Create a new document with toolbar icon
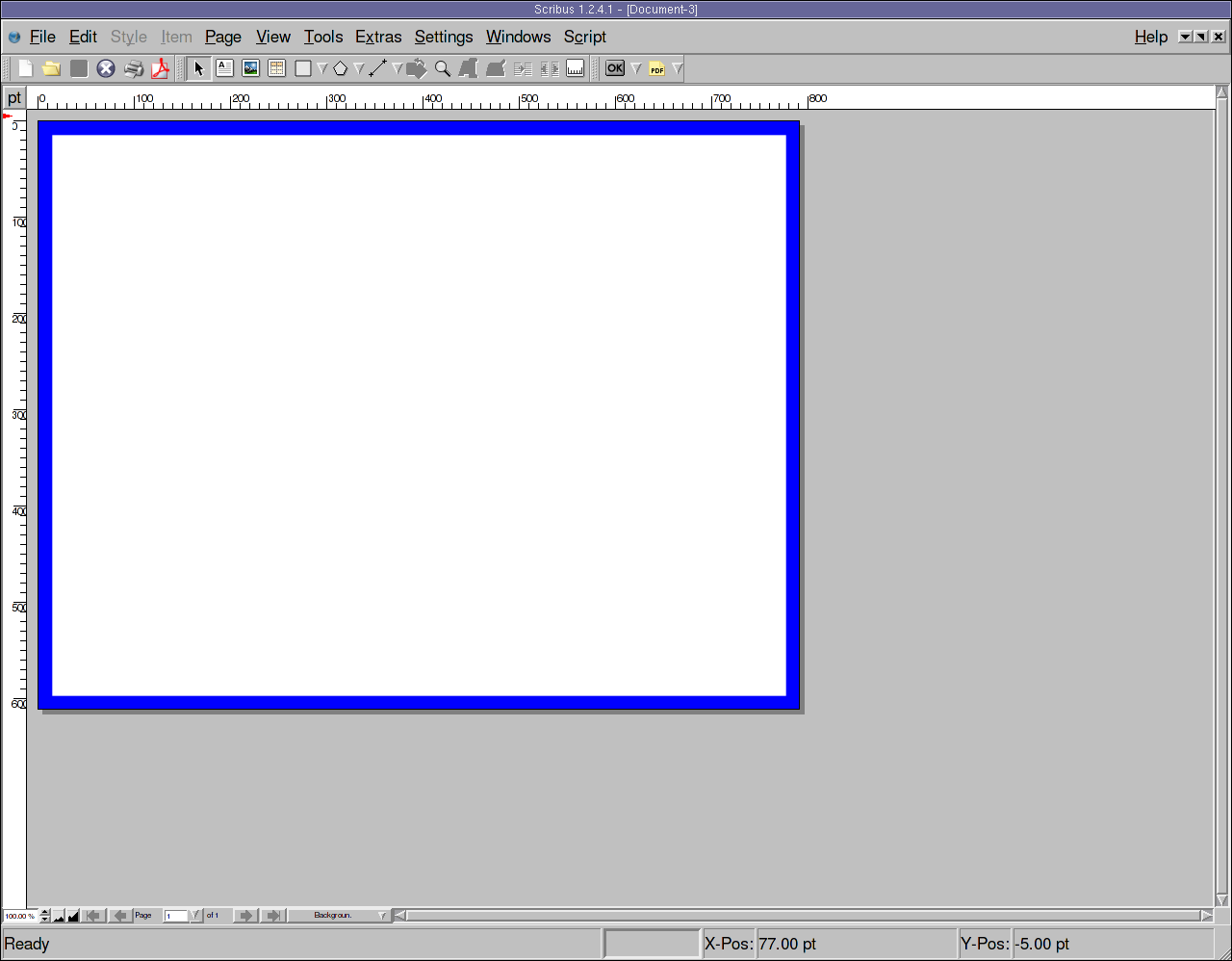Image resolution: width=1232 pixels, height=961 pixels. pos(26,68)
